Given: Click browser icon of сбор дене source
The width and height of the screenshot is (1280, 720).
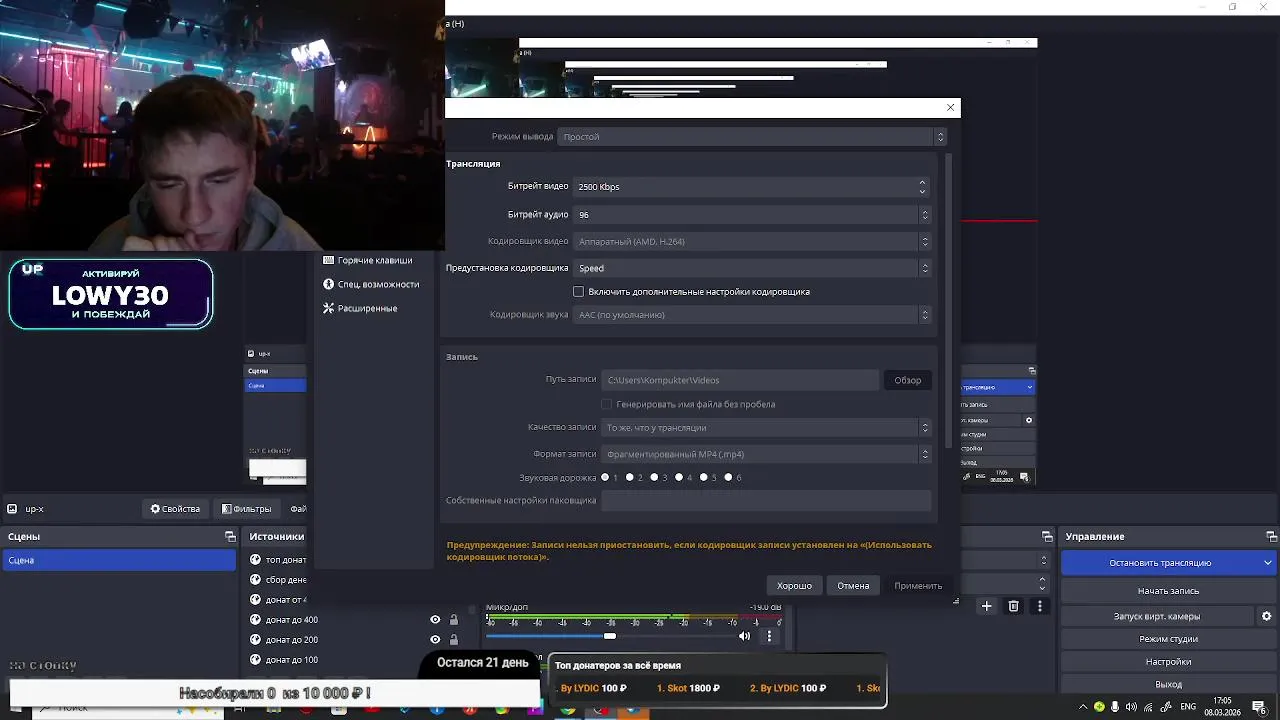Looking at the screenshot, I should [255, 580].
